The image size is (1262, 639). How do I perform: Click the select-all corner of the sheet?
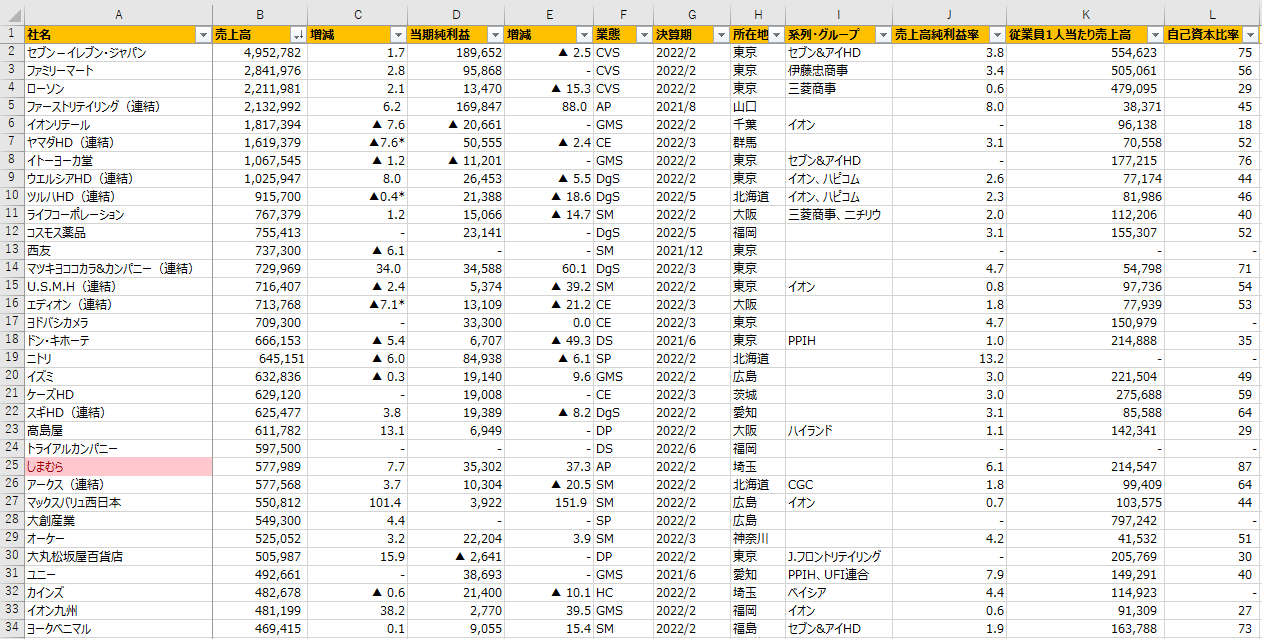[12, 14]
